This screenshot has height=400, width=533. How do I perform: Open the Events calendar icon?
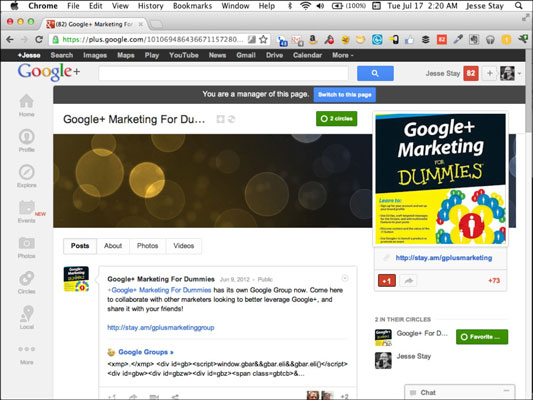pos(27,207)
